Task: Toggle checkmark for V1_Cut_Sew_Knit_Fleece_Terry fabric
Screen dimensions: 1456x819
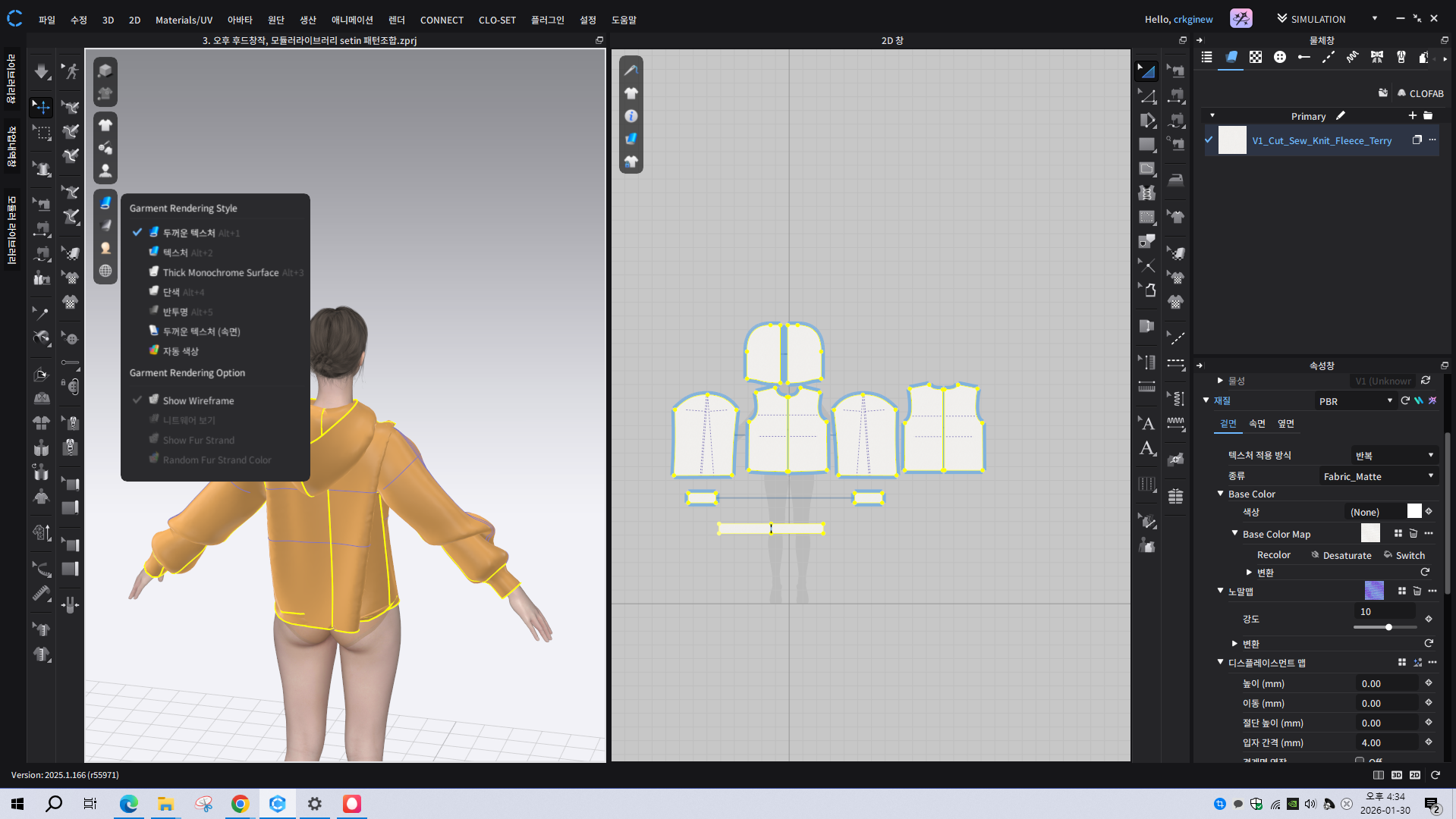Action: (x=1209, y=140)
